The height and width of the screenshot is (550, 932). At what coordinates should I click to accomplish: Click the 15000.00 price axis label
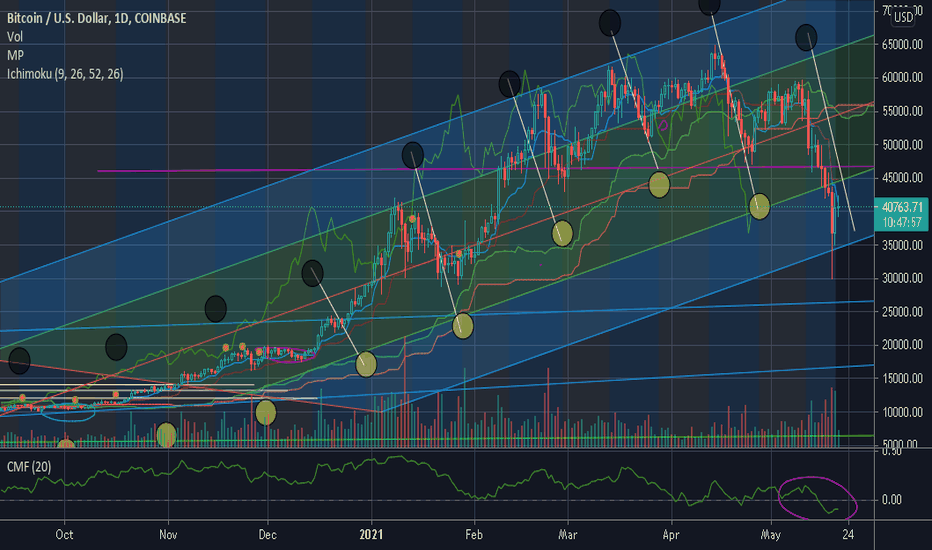[902, 378]
